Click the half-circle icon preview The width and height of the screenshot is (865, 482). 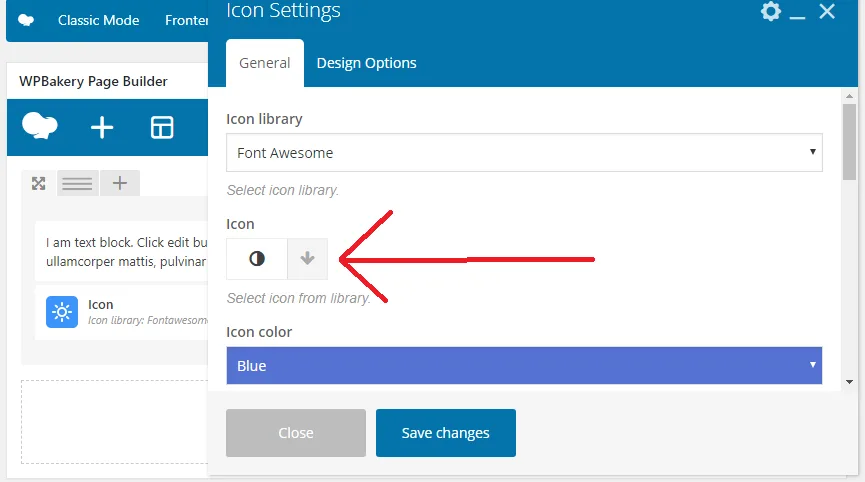257,259
